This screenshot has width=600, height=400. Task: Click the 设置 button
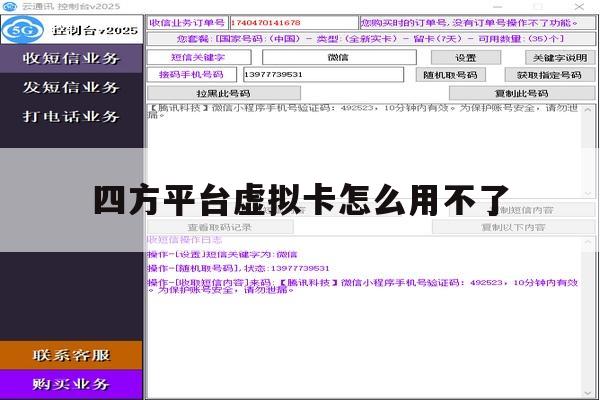click(466, 58)
